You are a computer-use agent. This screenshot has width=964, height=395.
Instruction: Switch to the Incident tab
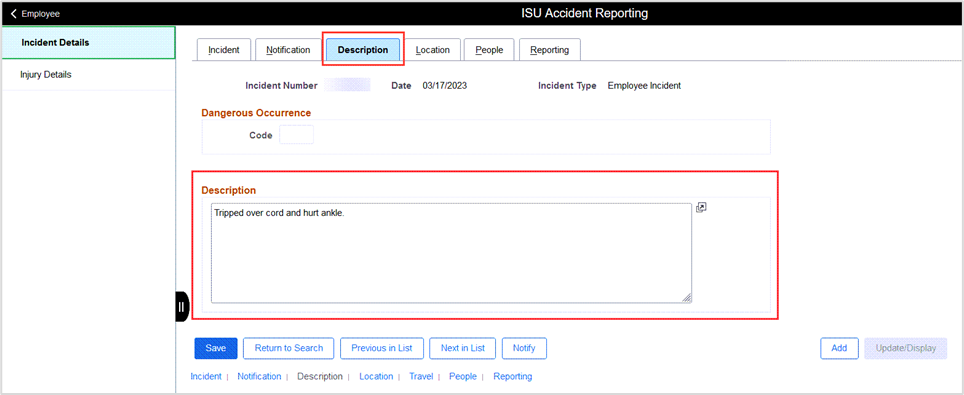coord(223,50)
